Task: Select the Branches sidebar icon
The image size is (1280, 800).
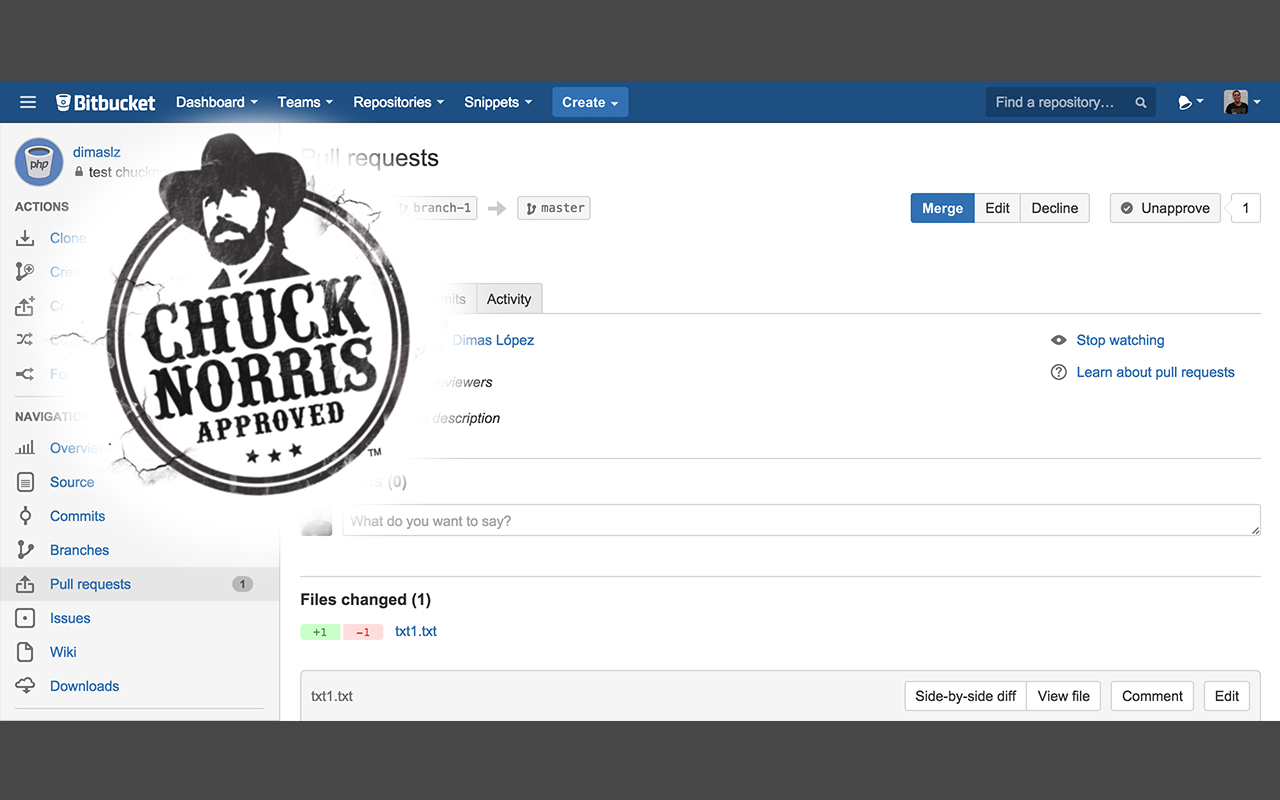Action: [24, 550]
